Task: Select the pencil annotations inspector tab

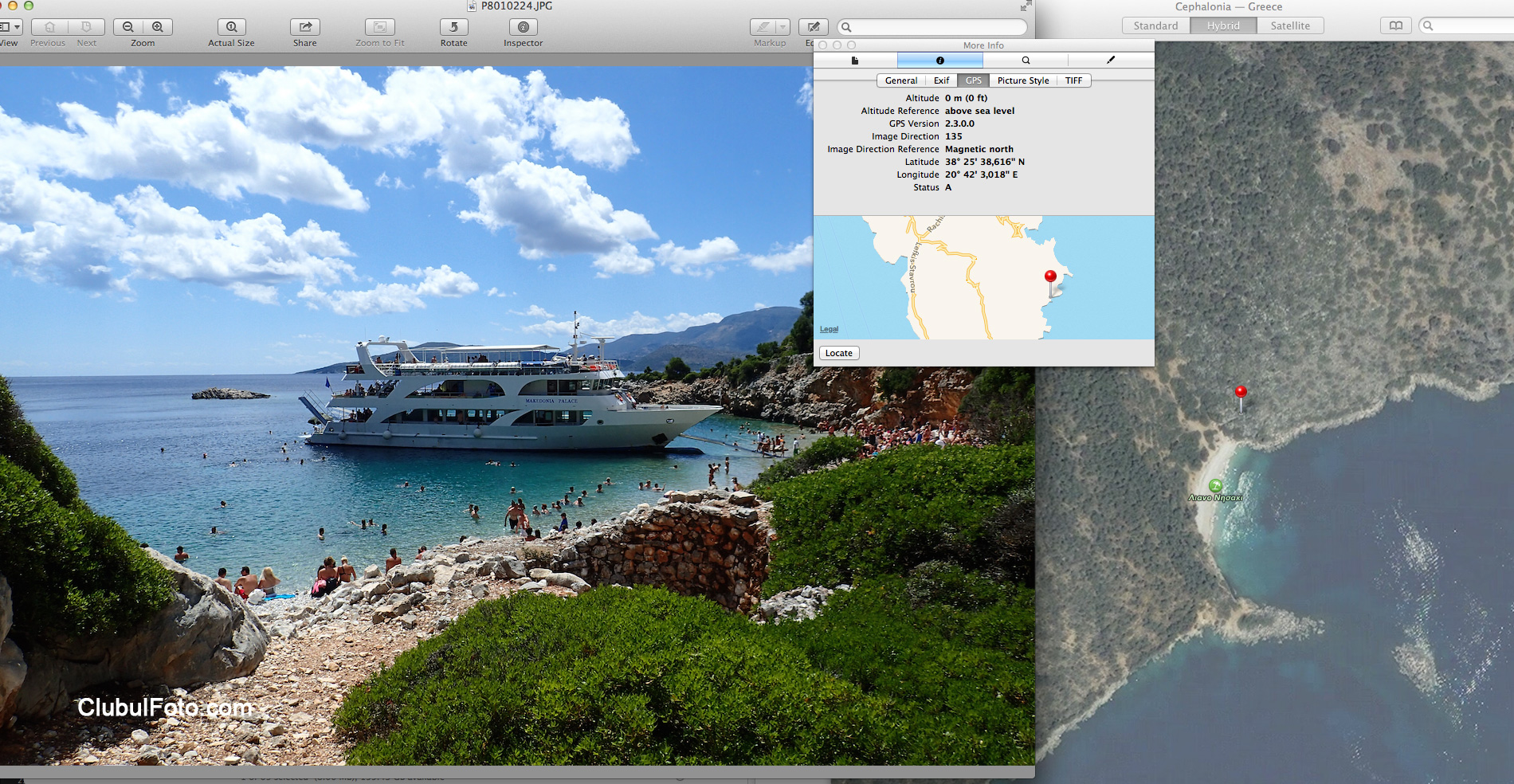Action: [x=1111, y=60]
